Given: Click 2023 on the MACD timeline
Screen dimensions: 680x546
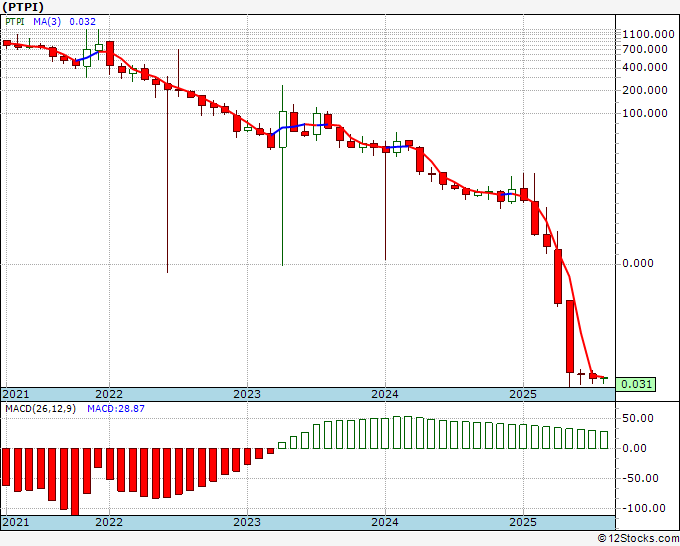Looking at the screenshot, I should pos(247,522).
